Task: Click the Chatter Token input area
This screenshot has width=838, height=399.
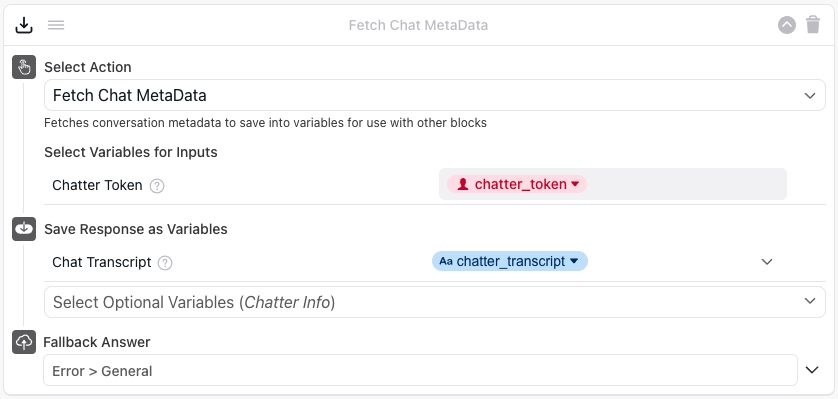Action: tap(613, 184)
